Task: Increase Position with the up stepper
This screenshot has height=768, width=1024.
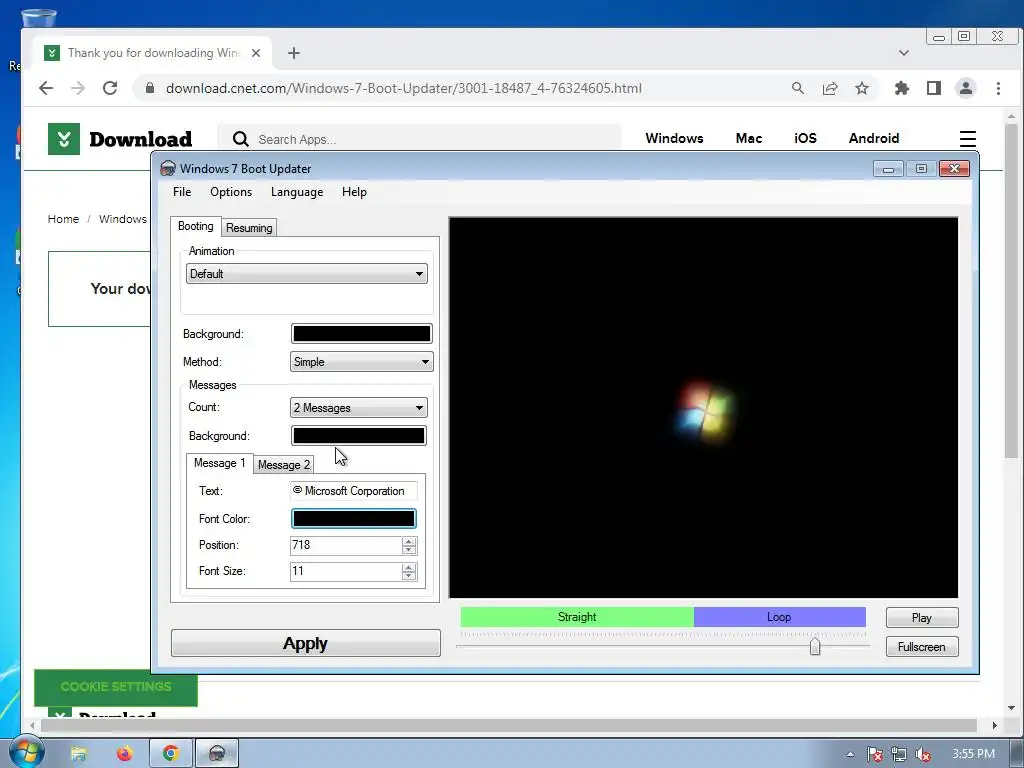Action: coord(409,541)
